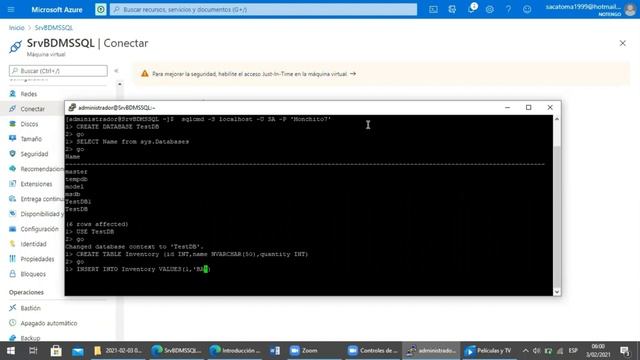
Task: Click the CREATE TABLE Inventory line
Action: point(187,254)
